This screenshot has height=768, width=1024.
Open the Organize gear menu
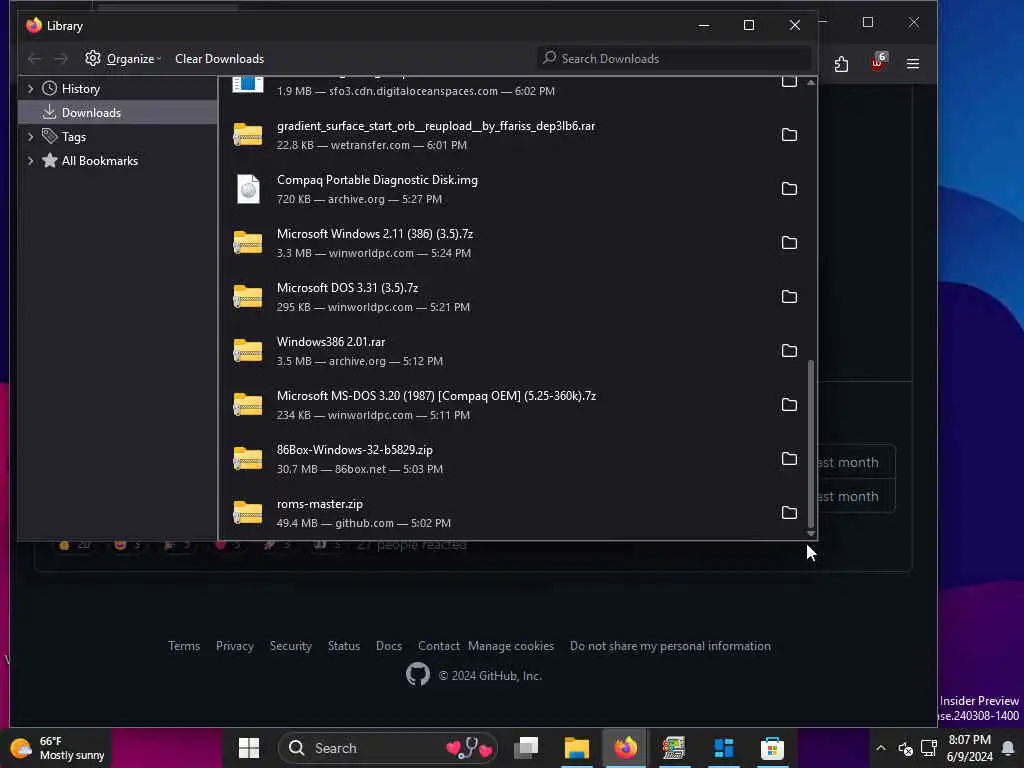pos(123,59)
